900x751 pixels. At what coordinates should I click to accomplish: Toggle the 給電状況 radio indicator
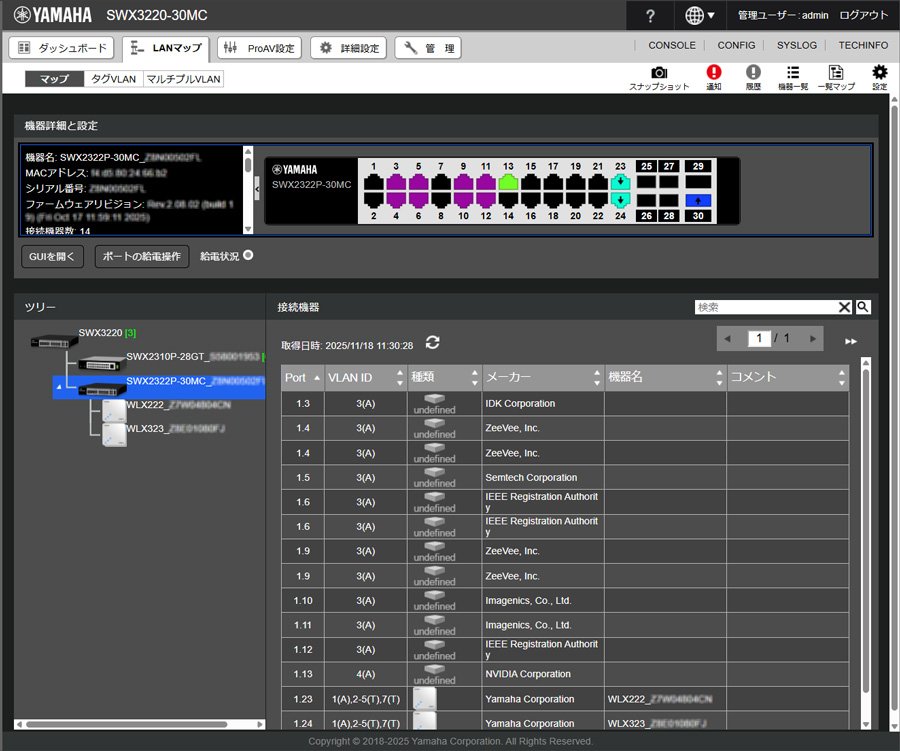coord(247,255)
